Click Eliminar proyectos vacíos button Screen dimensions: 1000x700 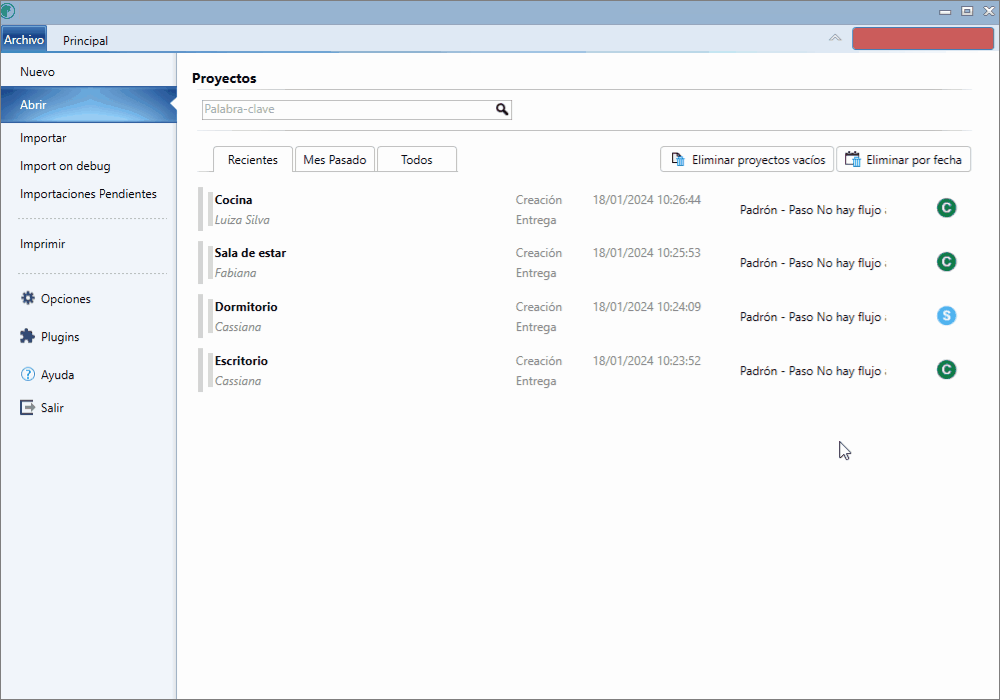coord(747,160)
